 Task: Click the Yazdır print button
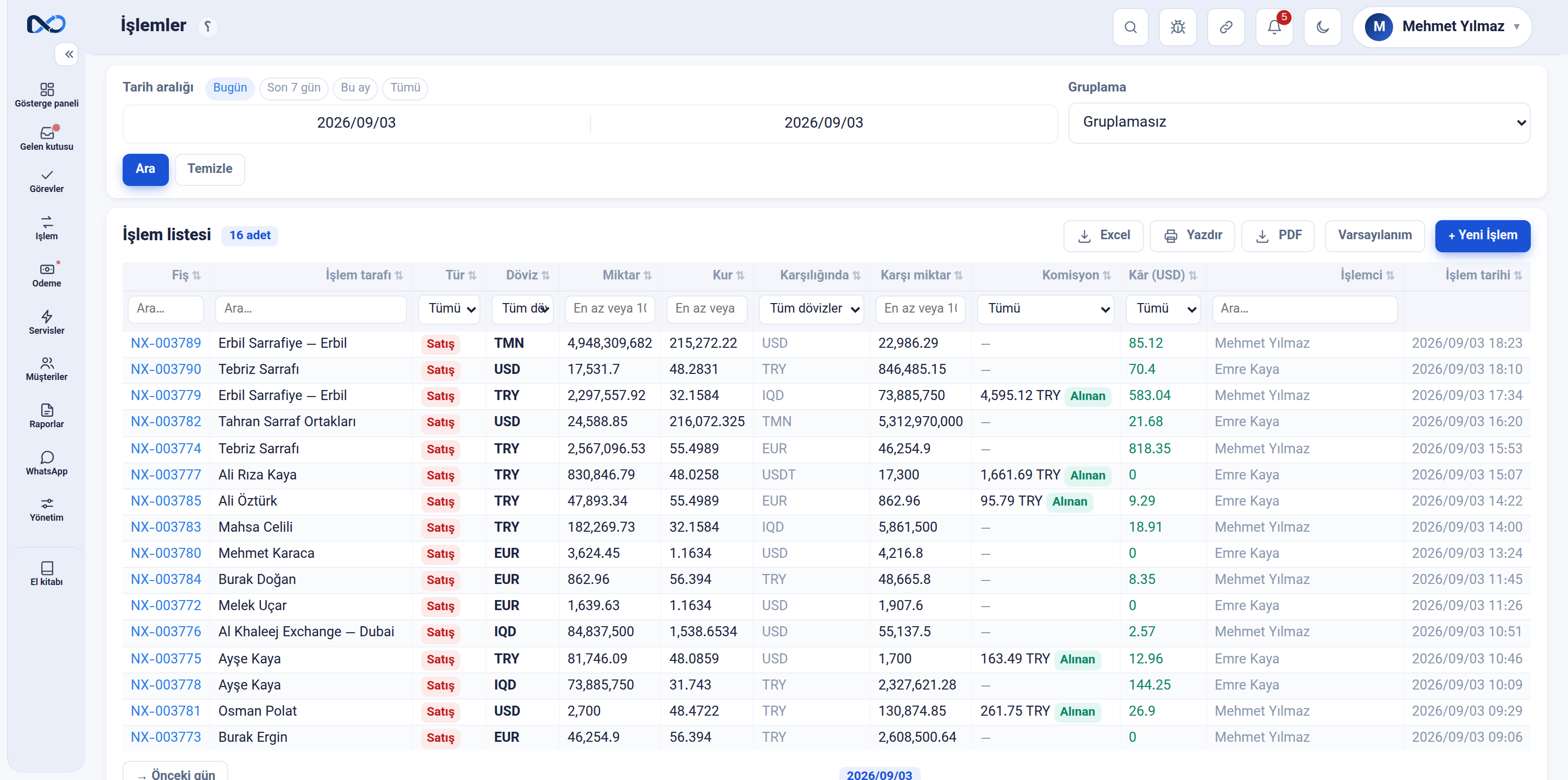[1193, 236]
